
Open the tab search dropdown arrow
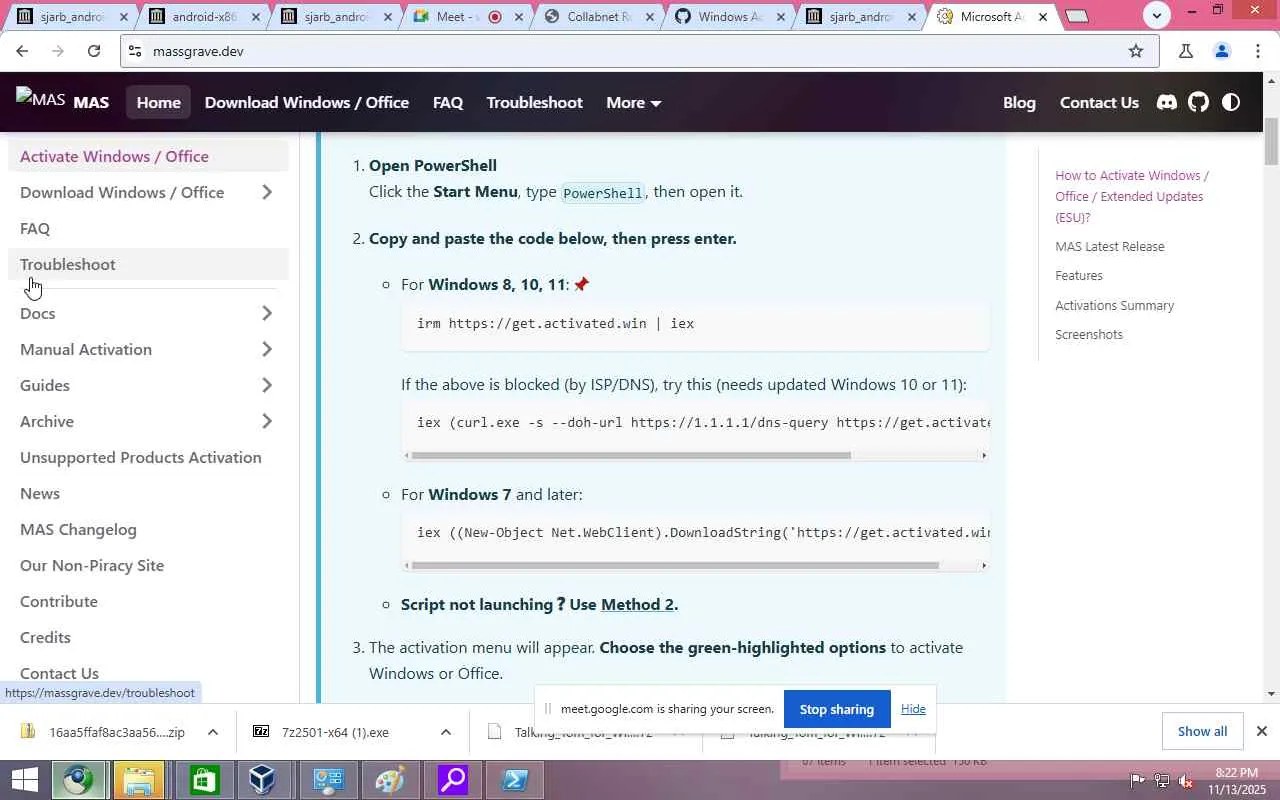[x=1156, y=15]
